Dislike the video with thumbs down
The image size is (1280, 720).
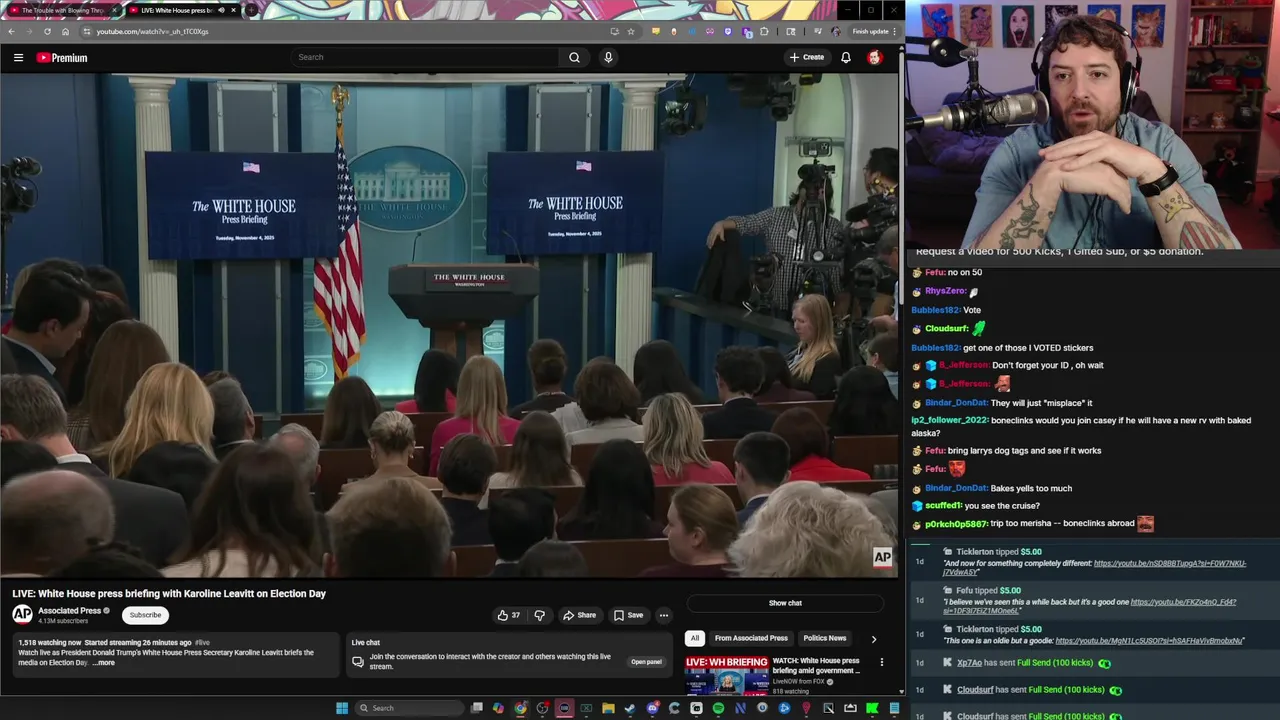coord(539,615)
